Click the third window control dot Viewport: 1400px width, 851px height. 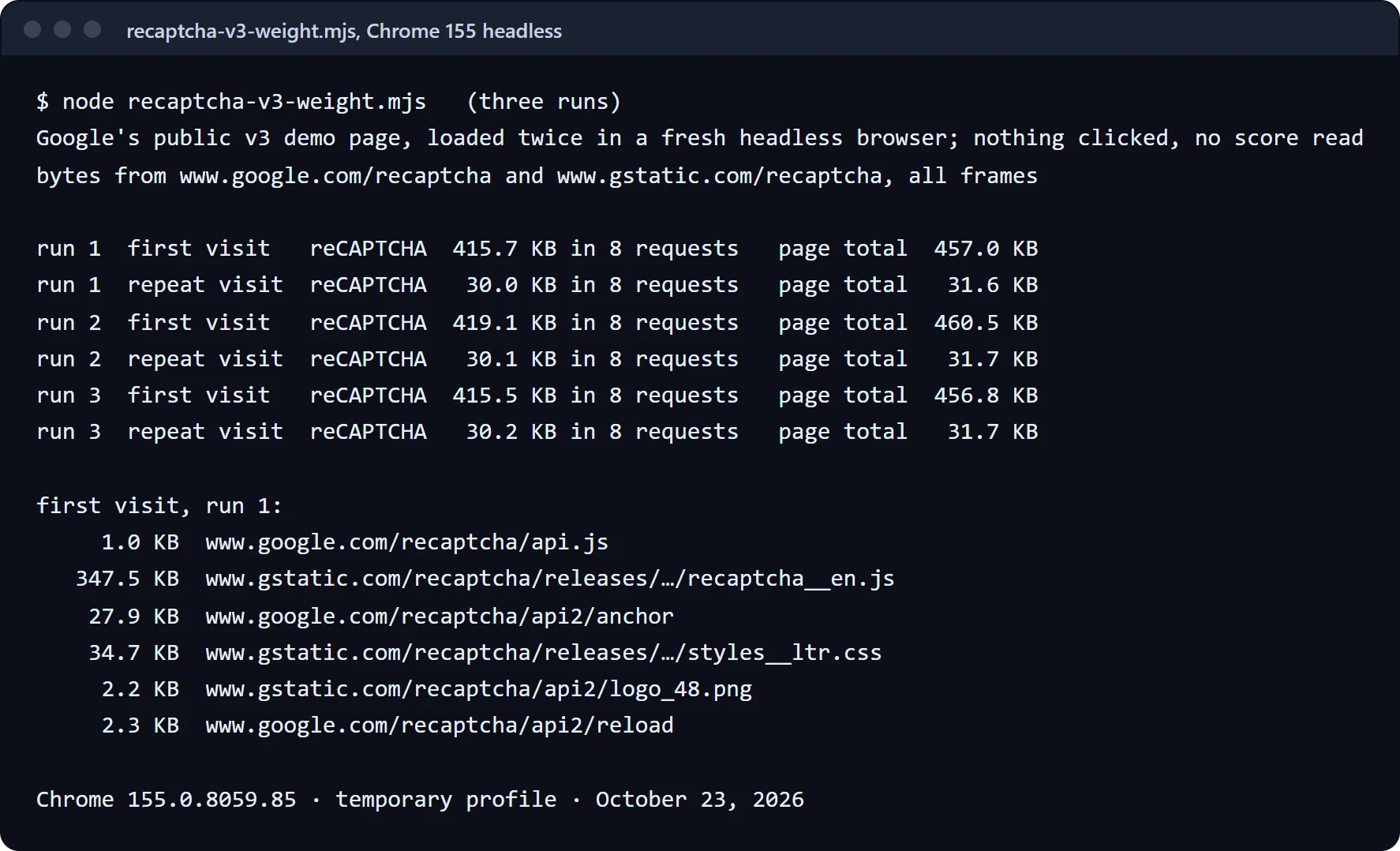[x=92, y=29]
